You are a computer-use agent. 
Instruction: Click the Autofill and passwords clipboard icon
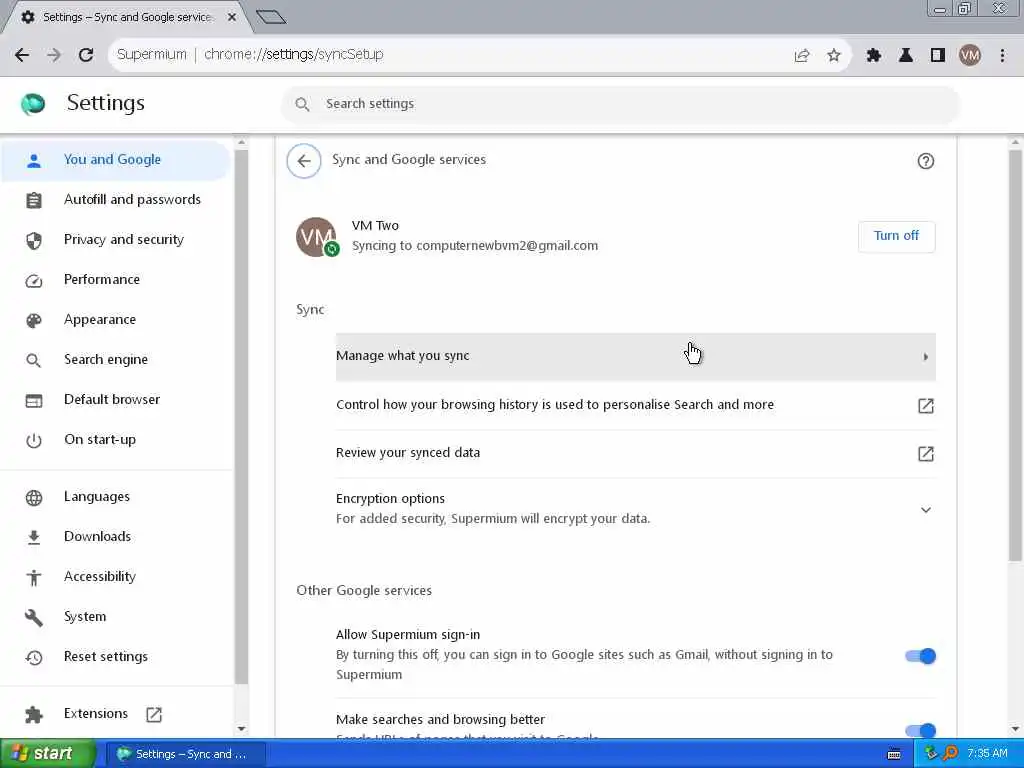coord(34,200)
